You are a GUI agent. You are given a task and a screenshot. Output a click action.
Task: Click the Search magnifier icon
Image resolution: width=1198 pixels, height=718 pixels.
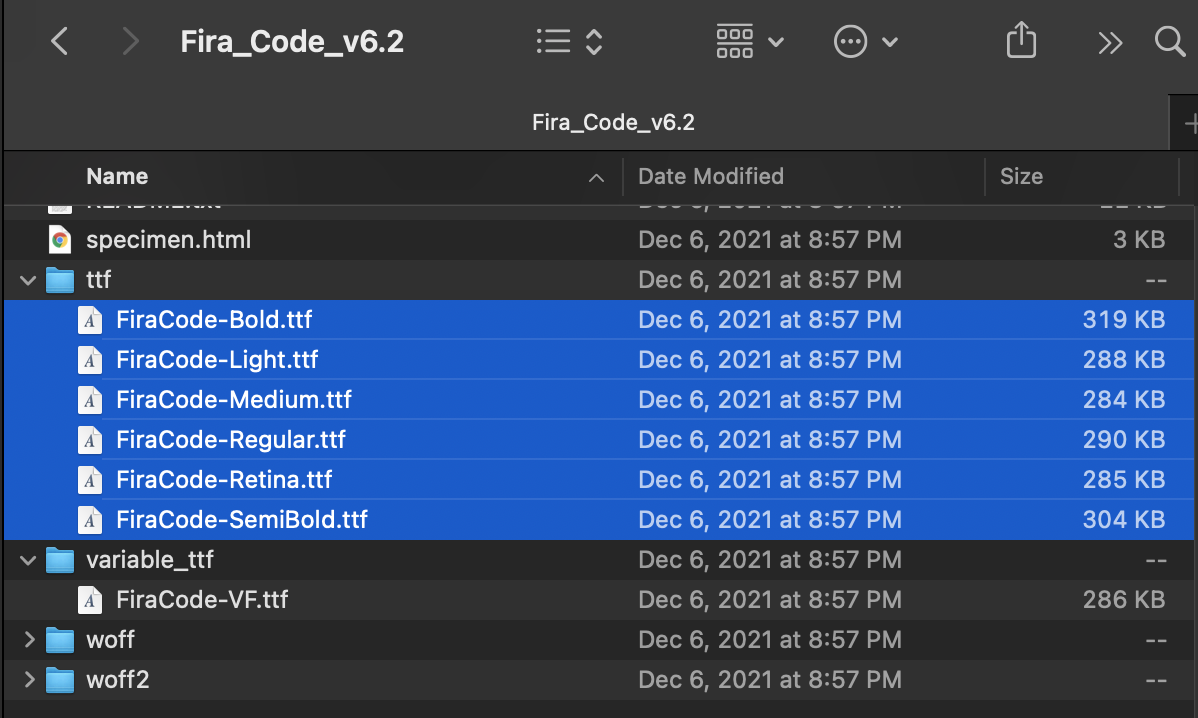[1168, 41]
